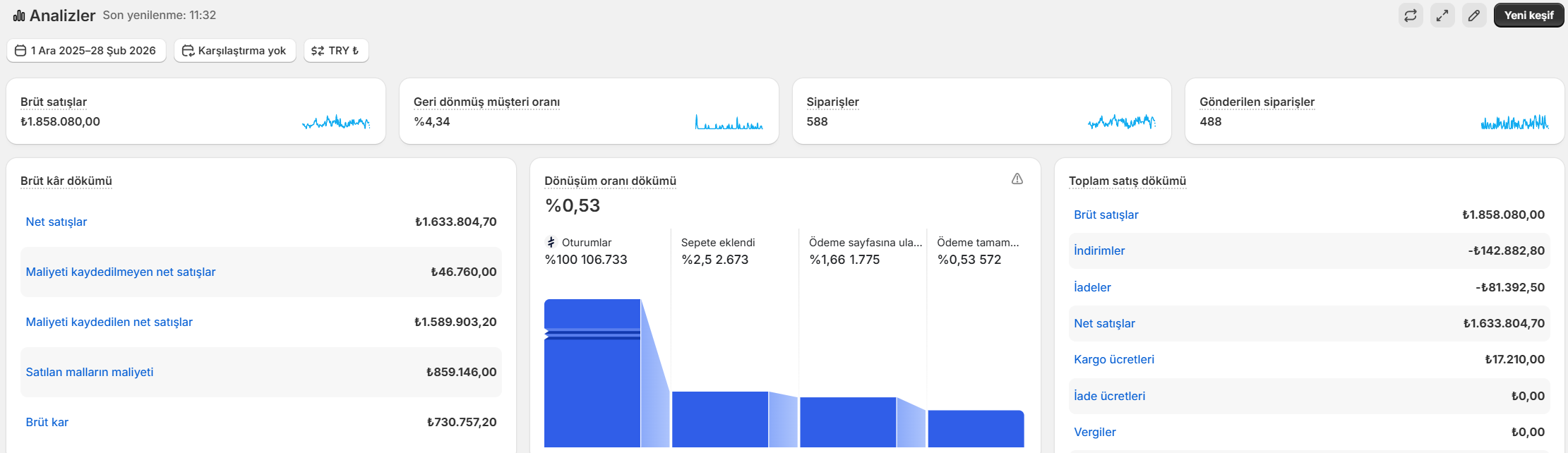Click the İade ücretleri link
This screenshot has height=453, width=1568.
pyautogui.click(x=1110, y=396)
